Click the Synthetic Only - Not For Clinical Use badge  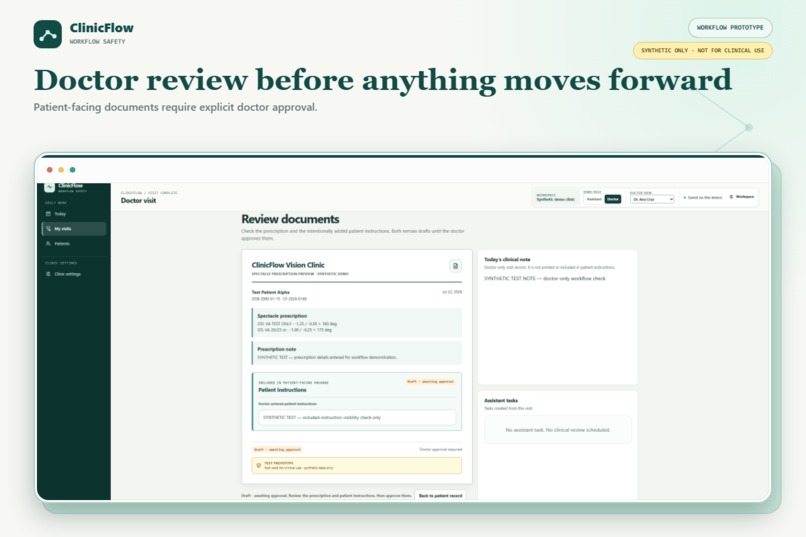pos(703,50)
